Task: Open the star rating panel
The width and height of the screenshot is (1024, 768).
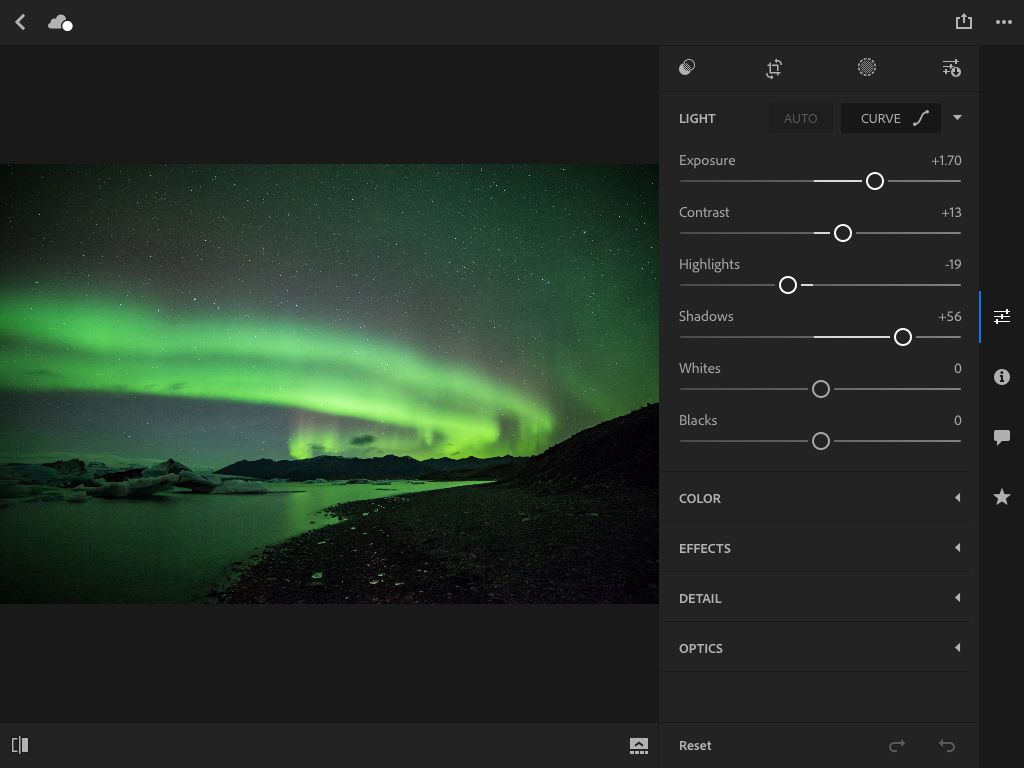Action: point(1001,496)
